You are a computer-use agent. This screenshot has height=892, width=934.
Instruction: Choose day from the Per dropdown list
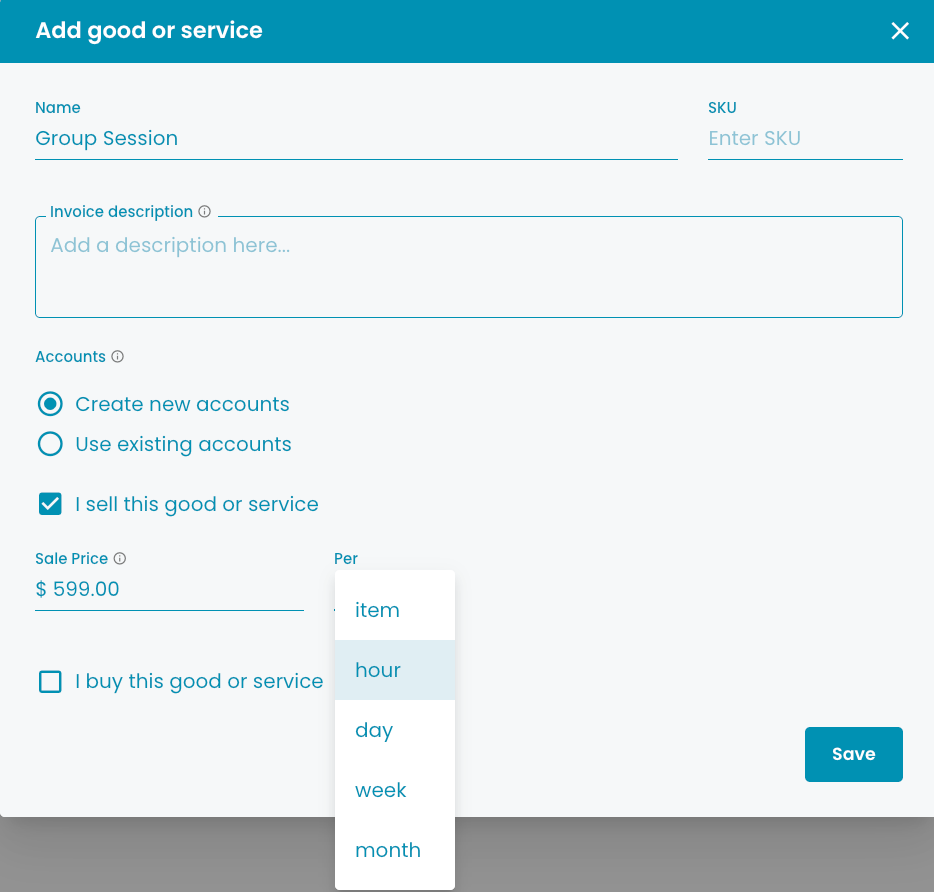(395, 730)
